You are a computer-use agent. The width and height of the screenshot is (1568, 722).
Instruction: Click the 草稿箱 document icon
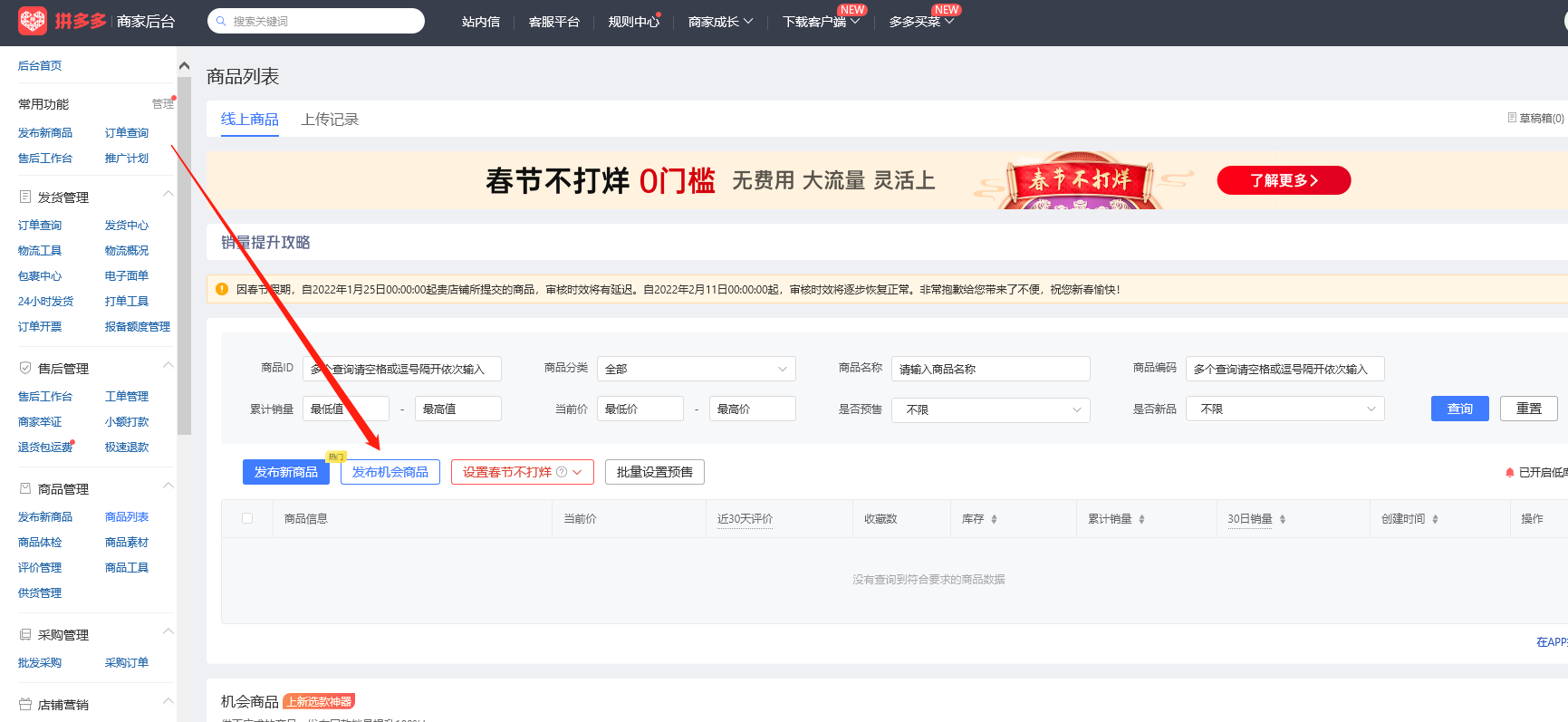(1512, 118)
